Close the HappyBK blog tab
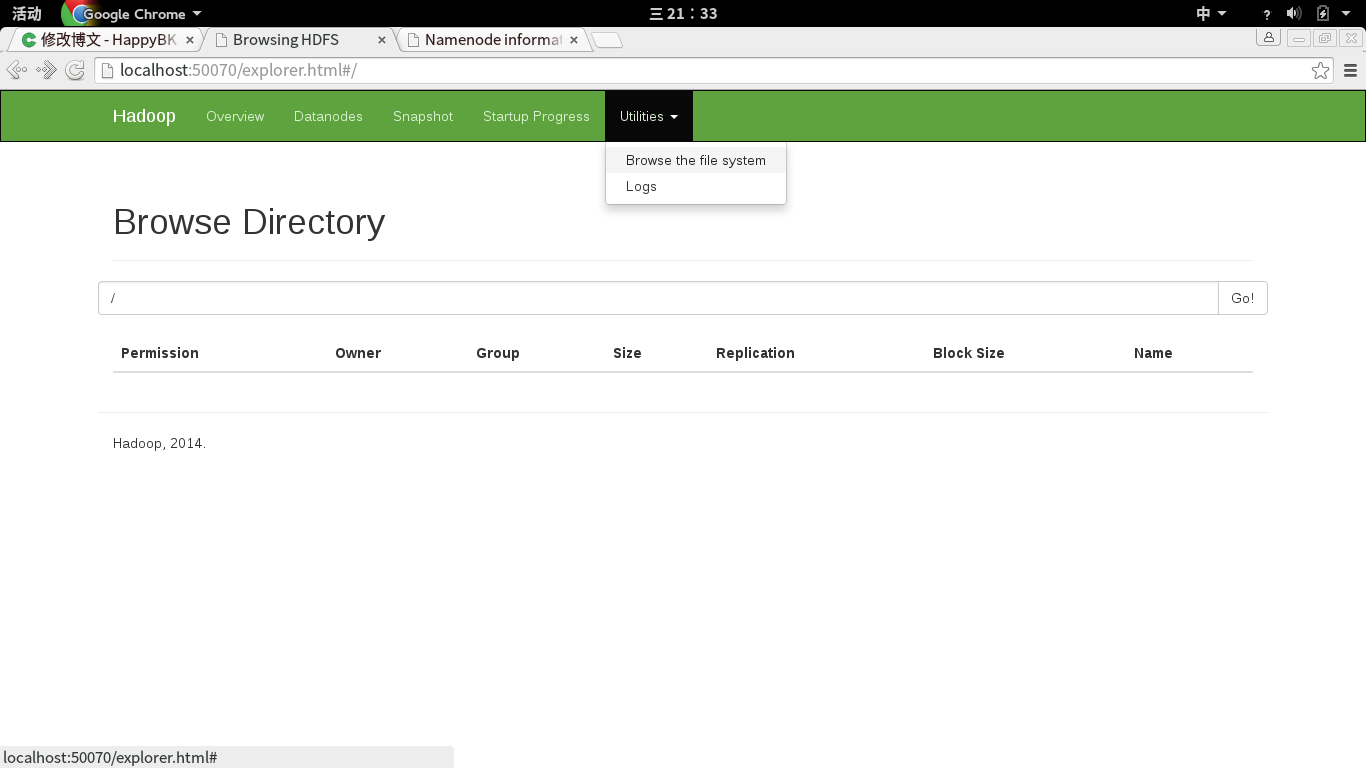 pyautogui.click(x=189, y=40)
